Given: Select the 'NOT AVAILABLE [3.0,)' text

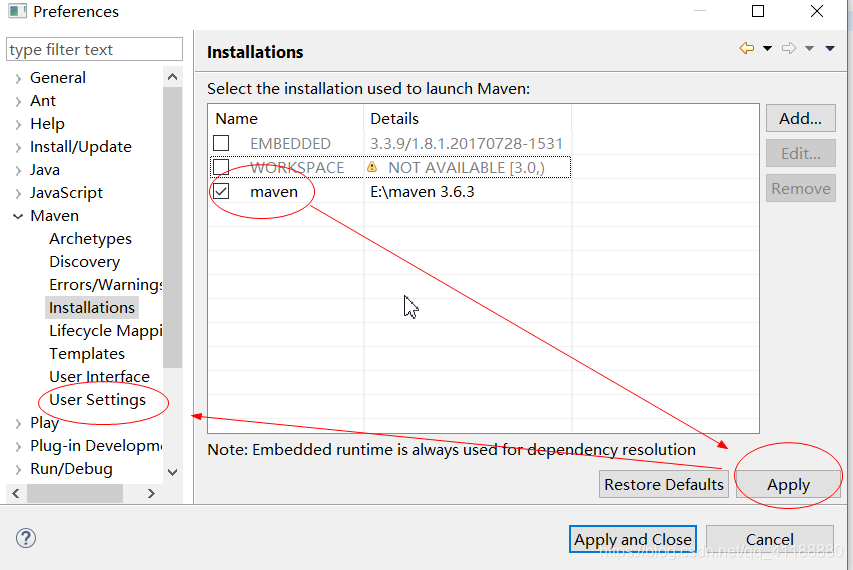Looking at the screenshot, I should tap(466, 168).
